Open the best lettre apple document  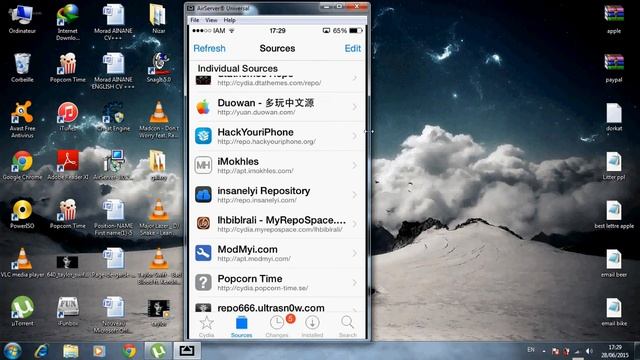click(x=613, y=214)
